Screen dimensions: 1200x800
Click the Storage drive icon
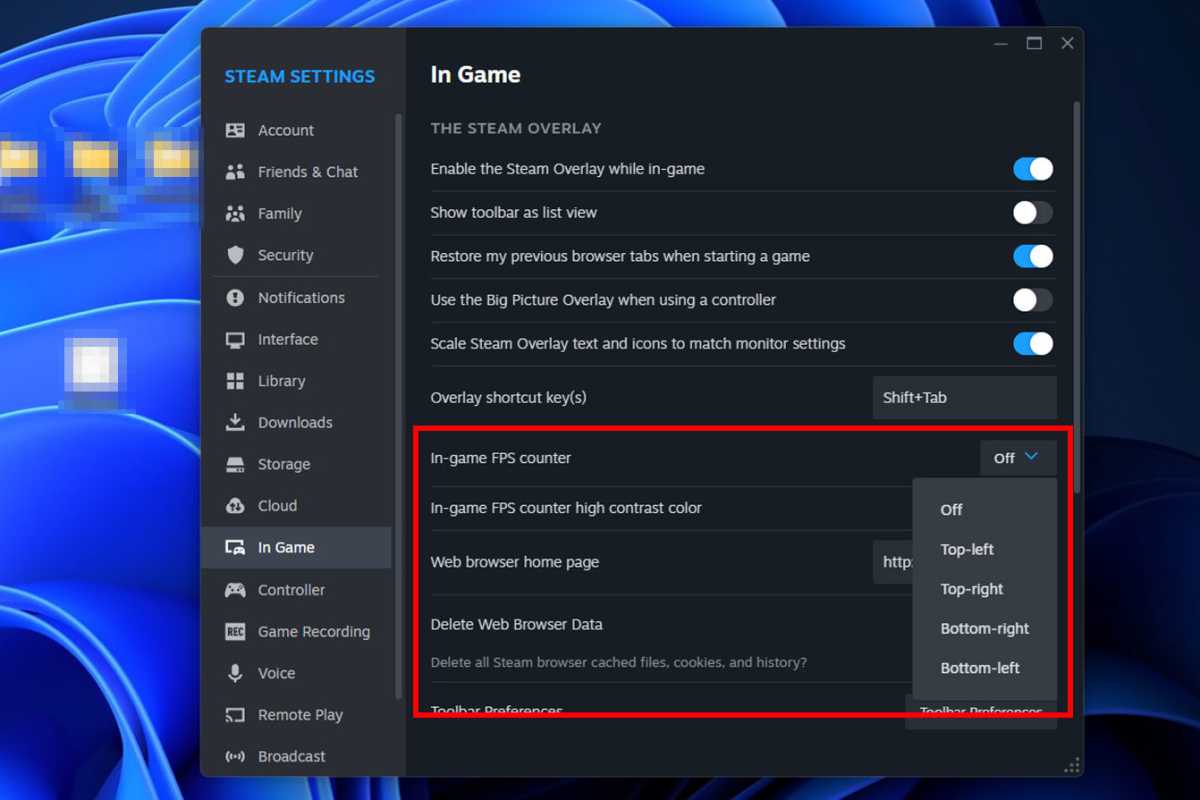point(235,464)
